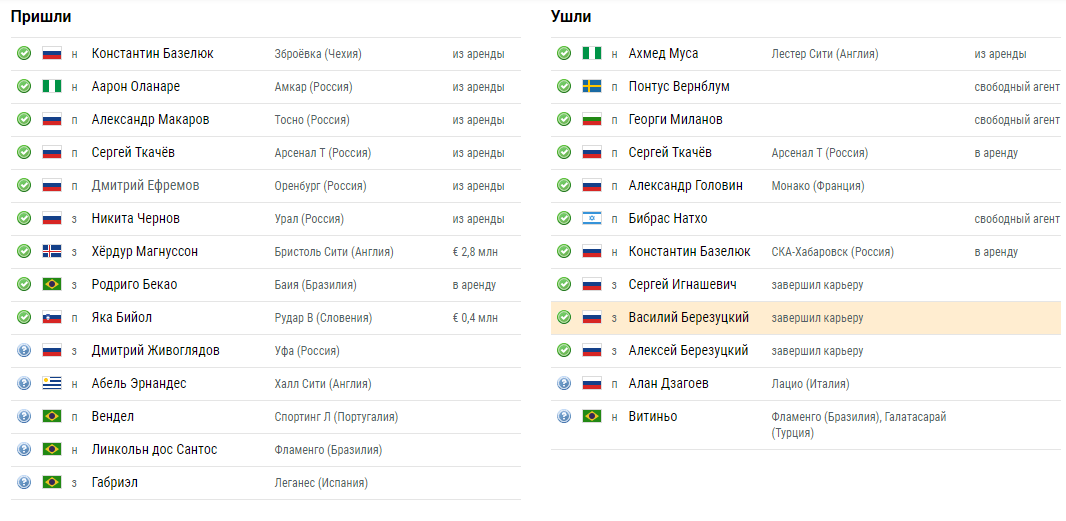Click Bulgaria flag next to Георги Миланов

click(592, 119)
